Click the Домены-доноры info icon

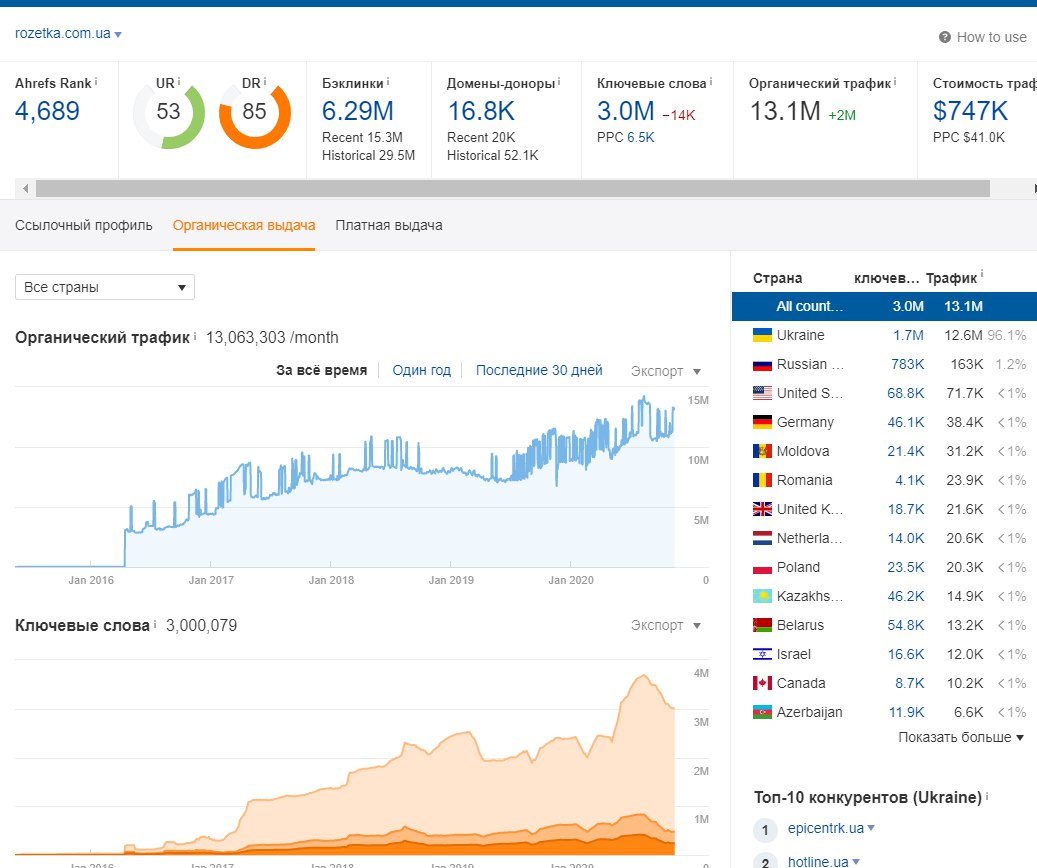[559, 82]
